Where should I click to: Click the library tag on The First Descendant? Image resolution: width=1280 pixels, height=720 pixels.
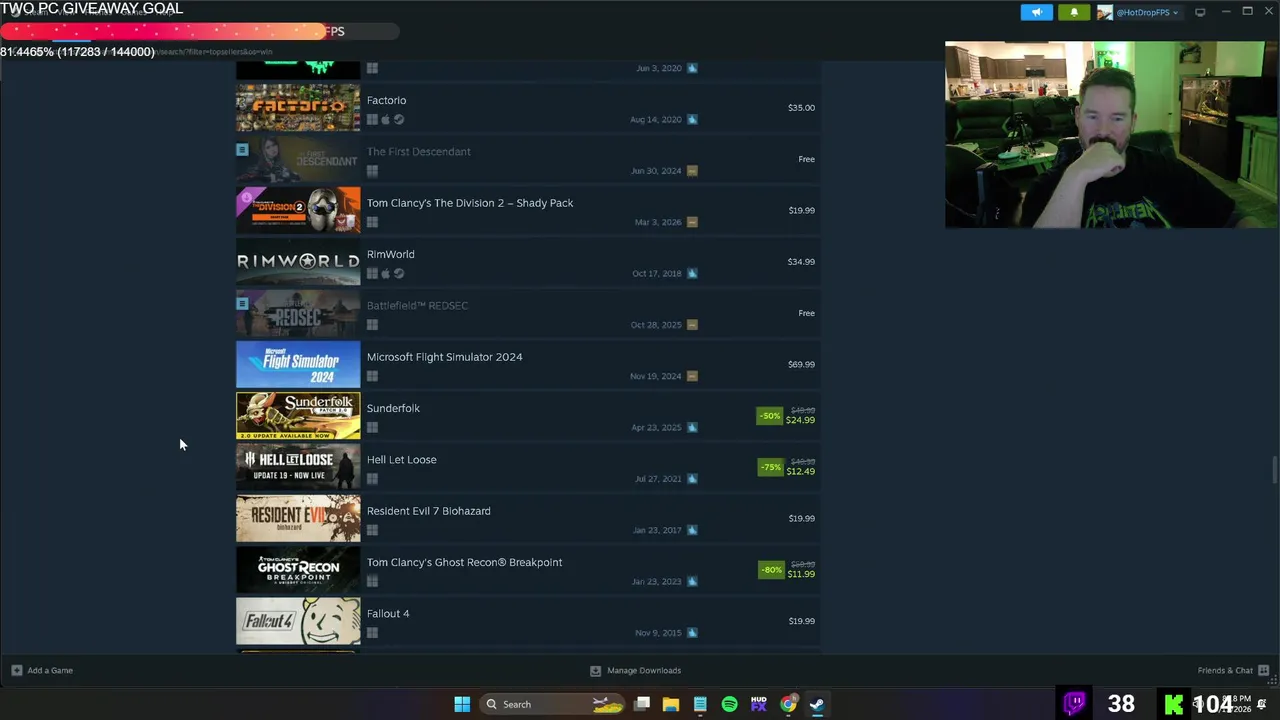click(242, 149)
